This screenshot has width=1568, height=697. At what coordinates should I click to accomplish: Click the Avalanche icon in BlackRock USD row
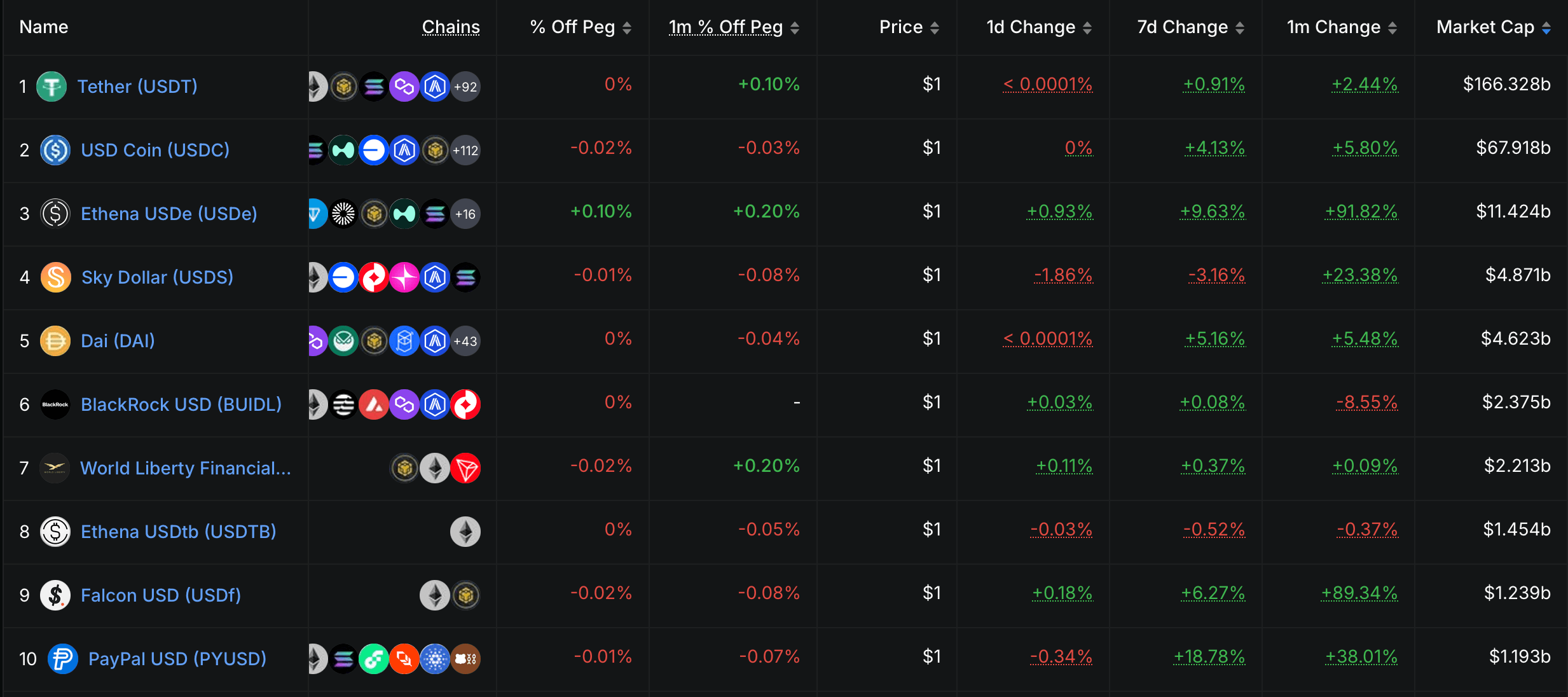pos(374,404)
